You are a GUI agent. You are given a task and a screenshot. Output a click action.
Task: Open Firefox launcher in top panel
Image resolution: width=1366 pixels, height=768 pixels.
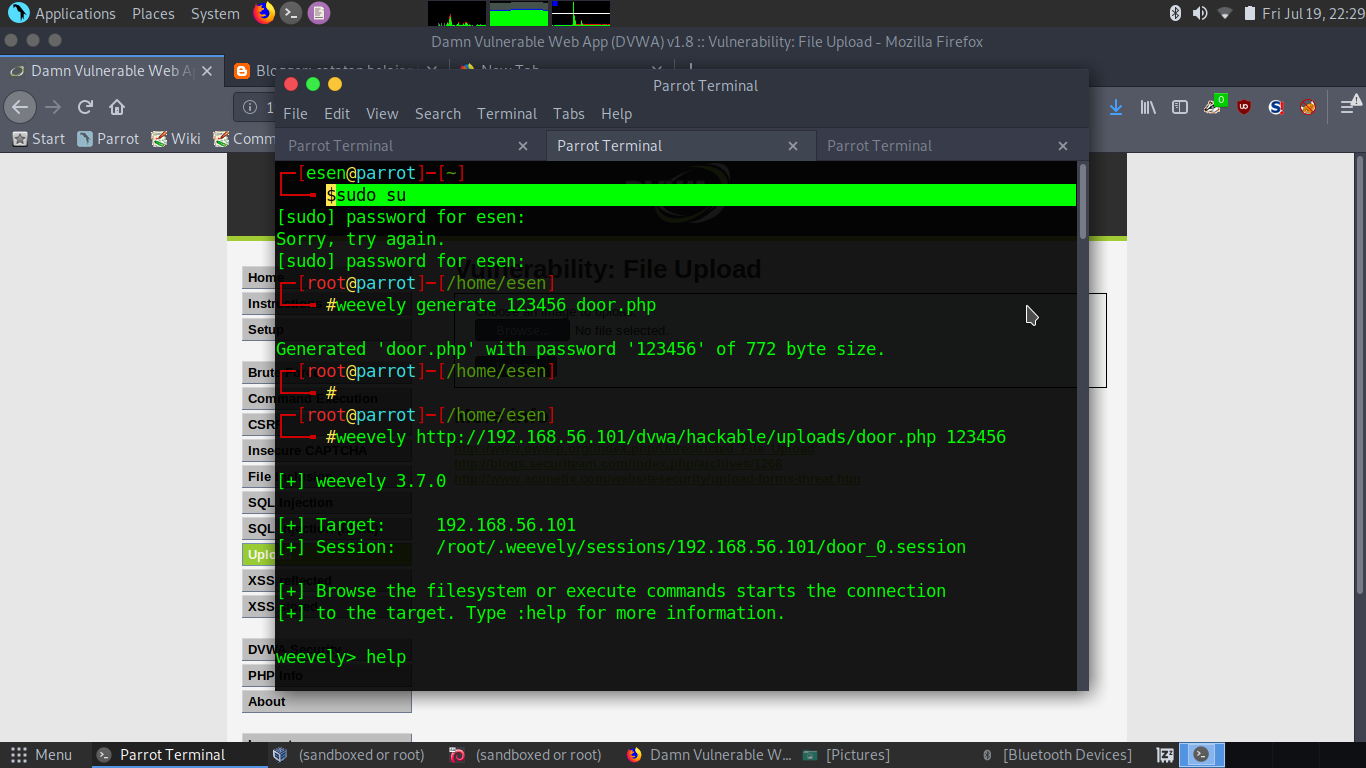[x=264, y=13]
